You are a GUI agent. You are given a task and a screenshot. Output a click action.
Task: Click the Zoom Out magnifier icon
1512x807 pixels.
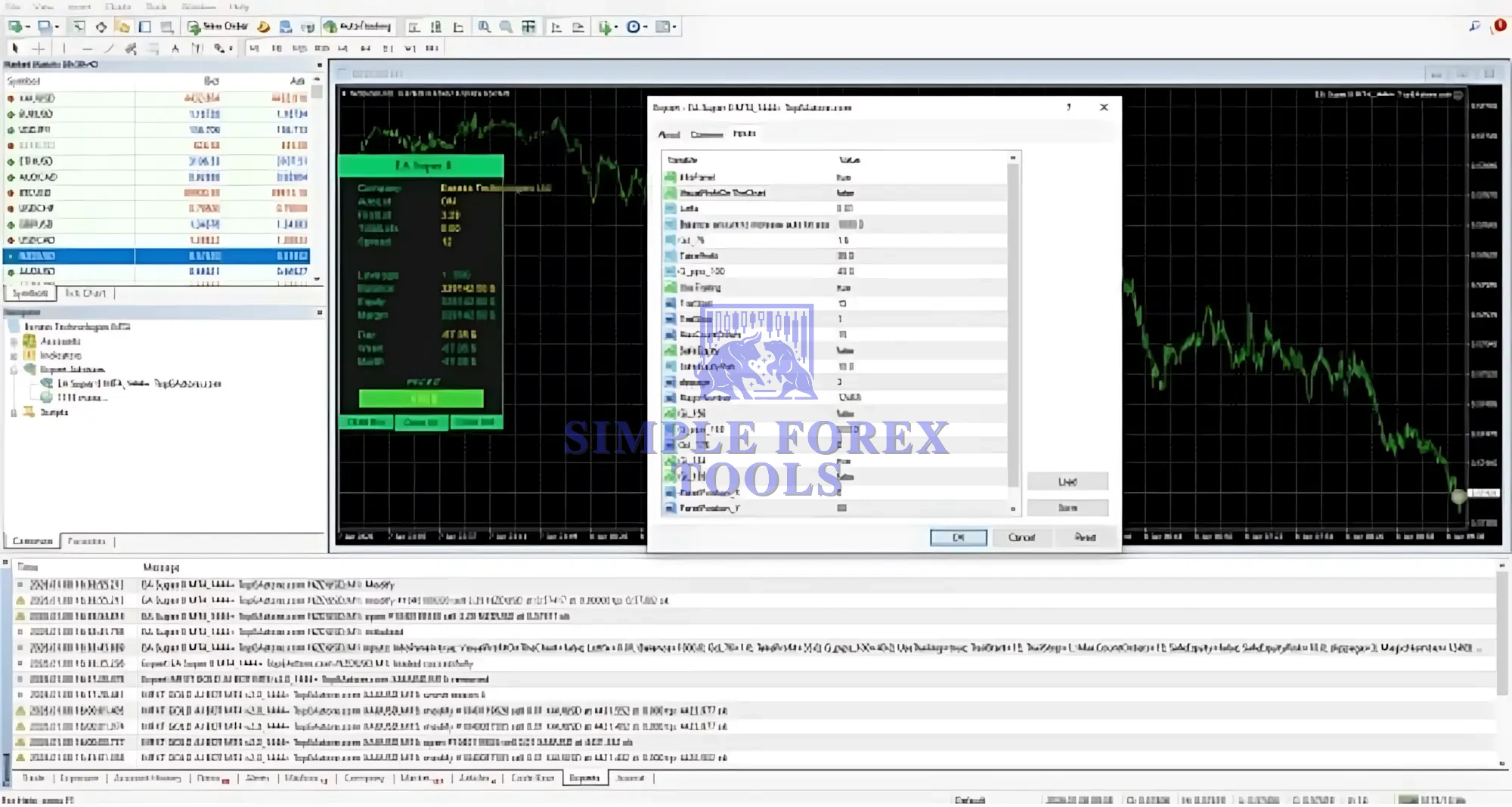coord(506,27)
